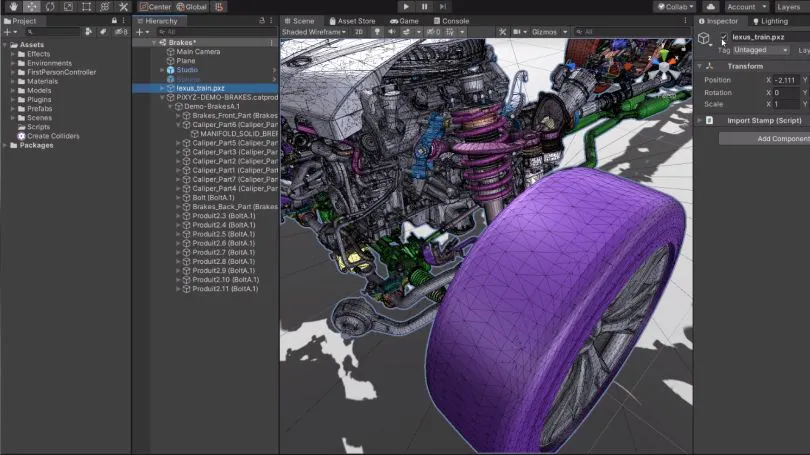The height and width of the screenshot is (455, 810).
Task: Open the Account dropdown
Action: pyautogui.click(x=746, y=7)
